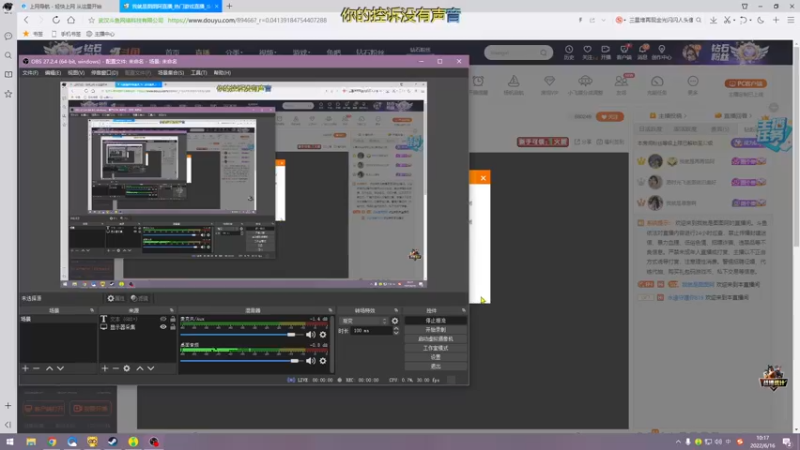Pop out the transitions dock panel

tap(396, 310)
